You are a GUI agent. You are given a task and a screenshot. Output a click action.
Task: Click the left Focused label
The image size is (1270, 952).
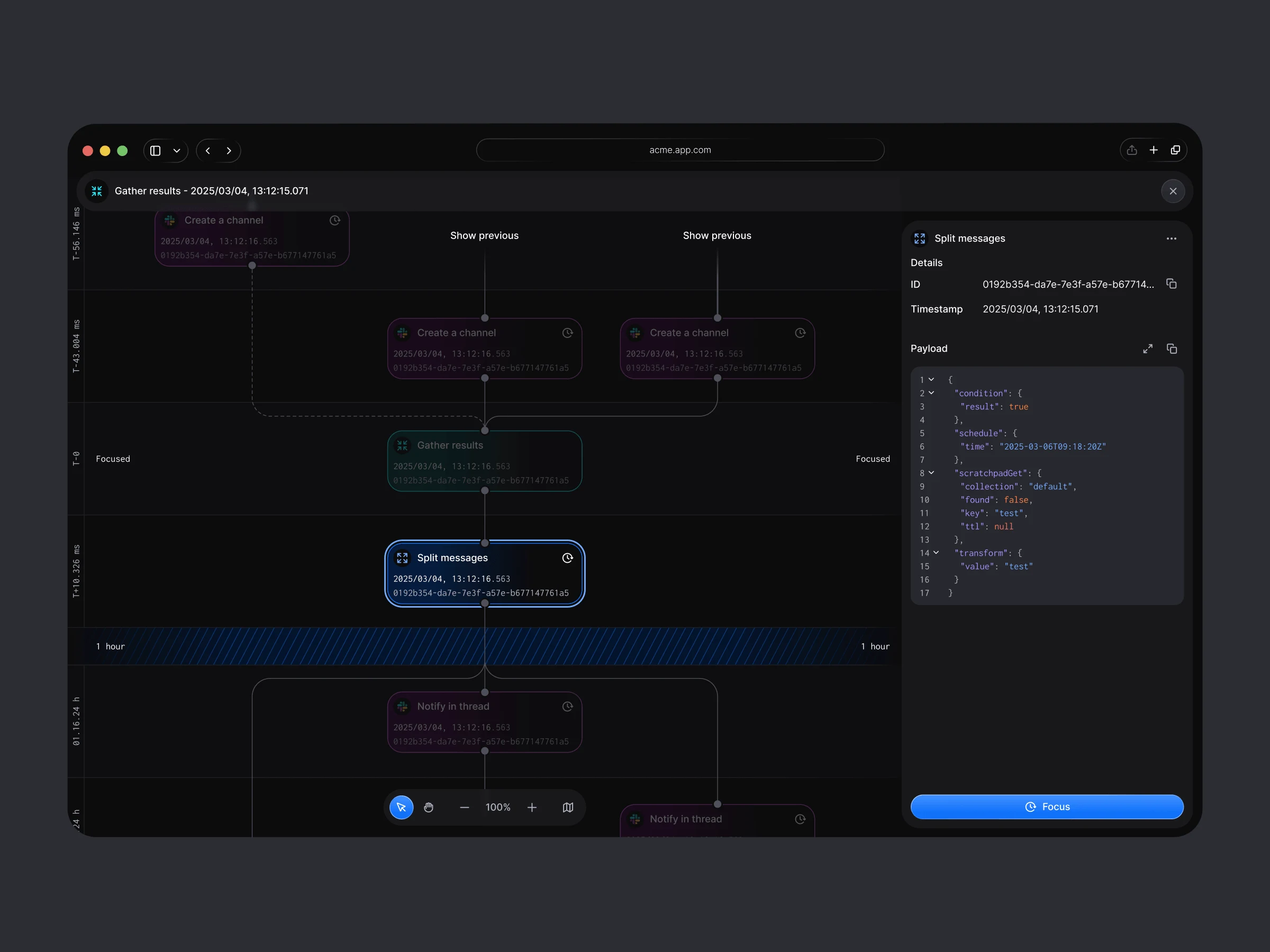pyautogui.click(x=113, y=459)
